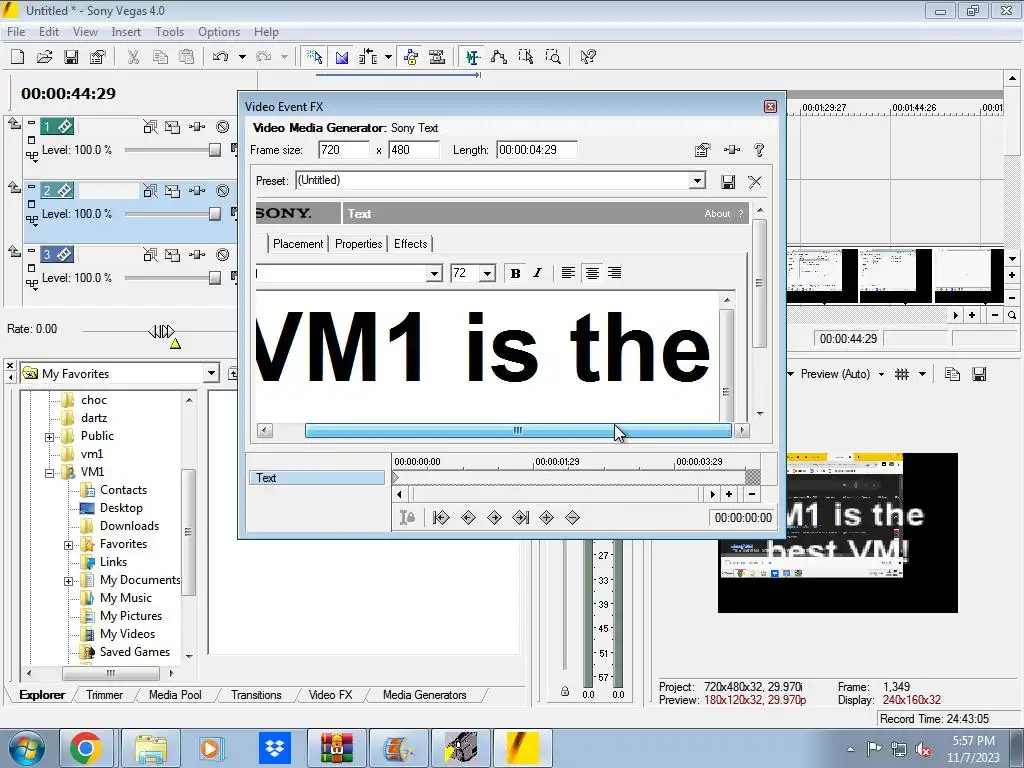Toggle Automatic Crossfades button

[x=342, y=57]
